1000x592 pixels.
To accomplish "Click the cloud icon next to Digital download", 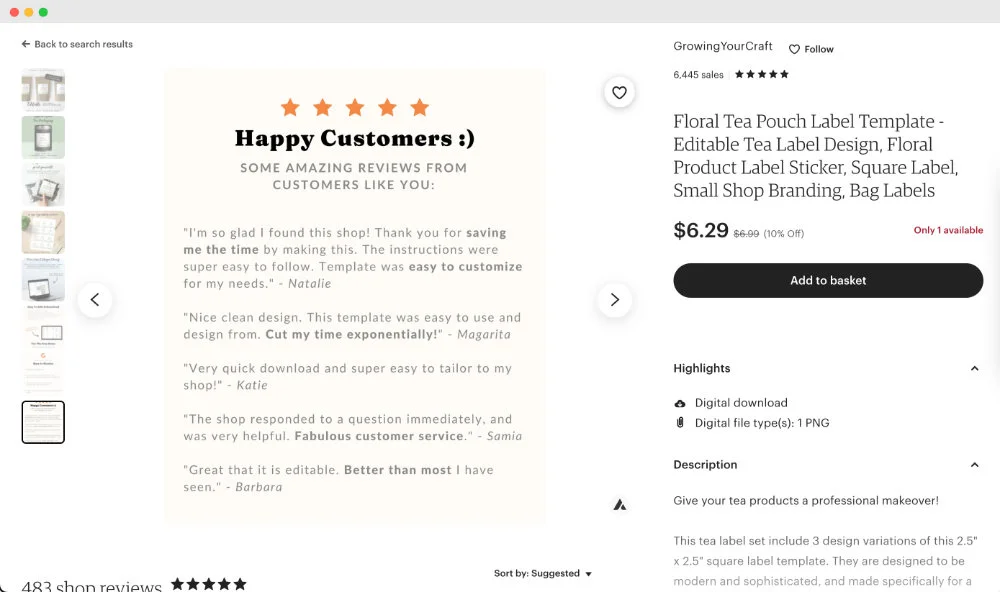I will coord(679,402).
